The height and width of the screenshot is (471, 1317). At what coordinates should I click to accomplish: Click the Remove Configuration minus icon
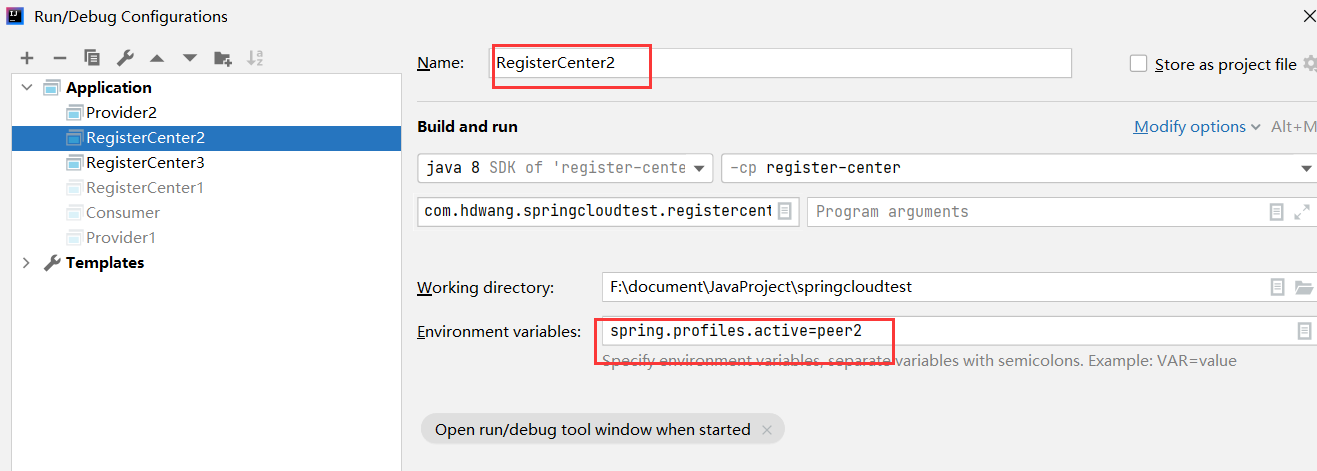click(x=59, y=58)
